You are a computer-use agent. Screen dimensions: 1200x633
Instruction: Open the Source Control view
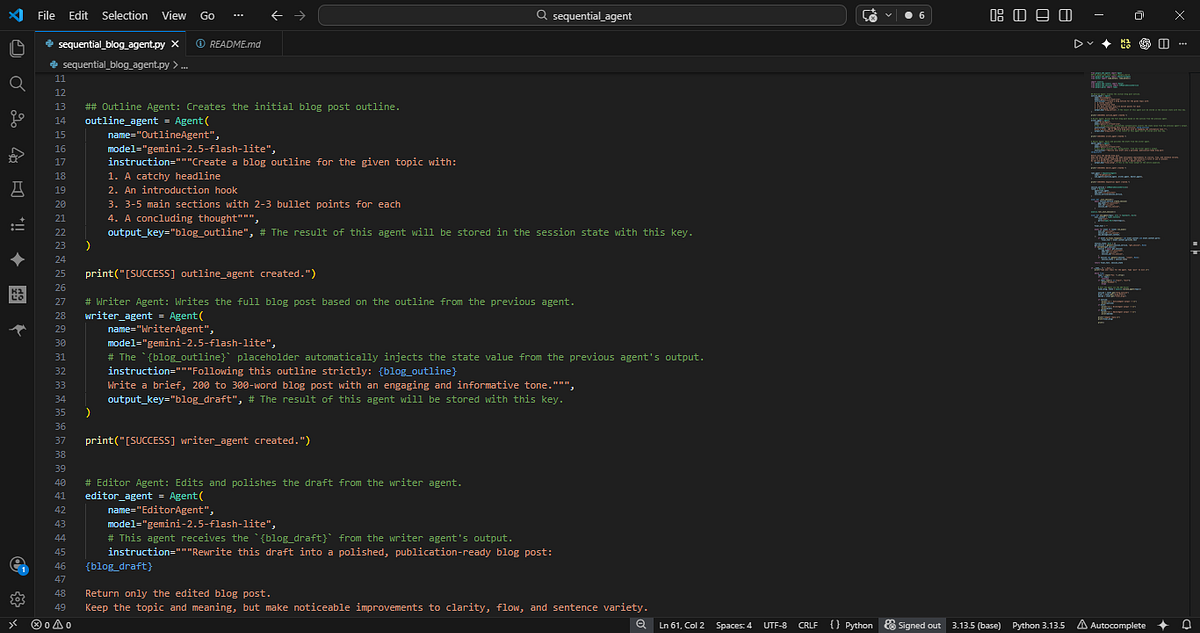pos(16,119)
